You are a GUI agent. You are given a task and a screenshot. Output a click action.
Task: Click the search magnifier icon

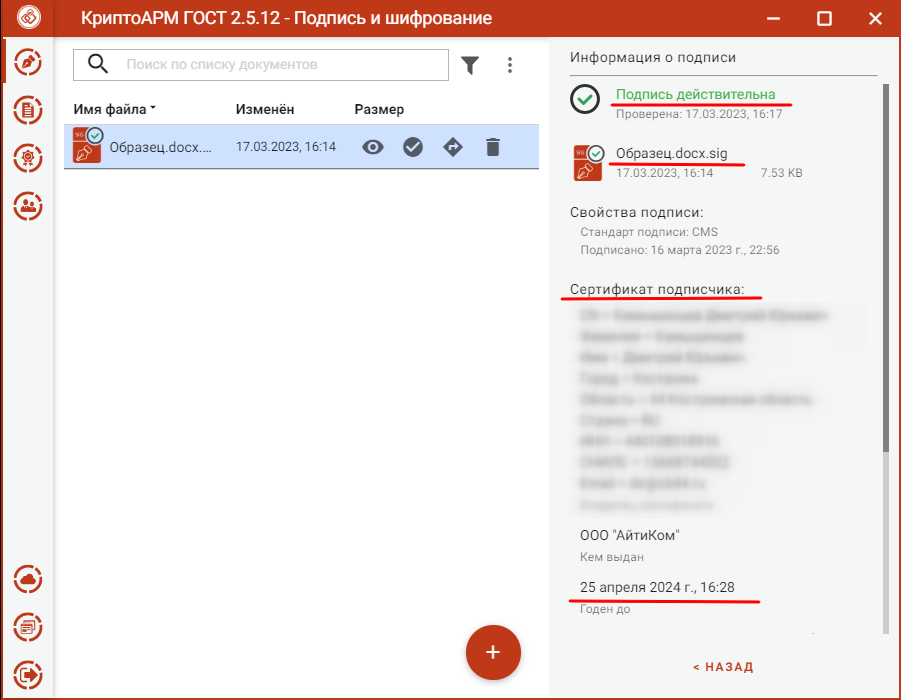[98, 64]
